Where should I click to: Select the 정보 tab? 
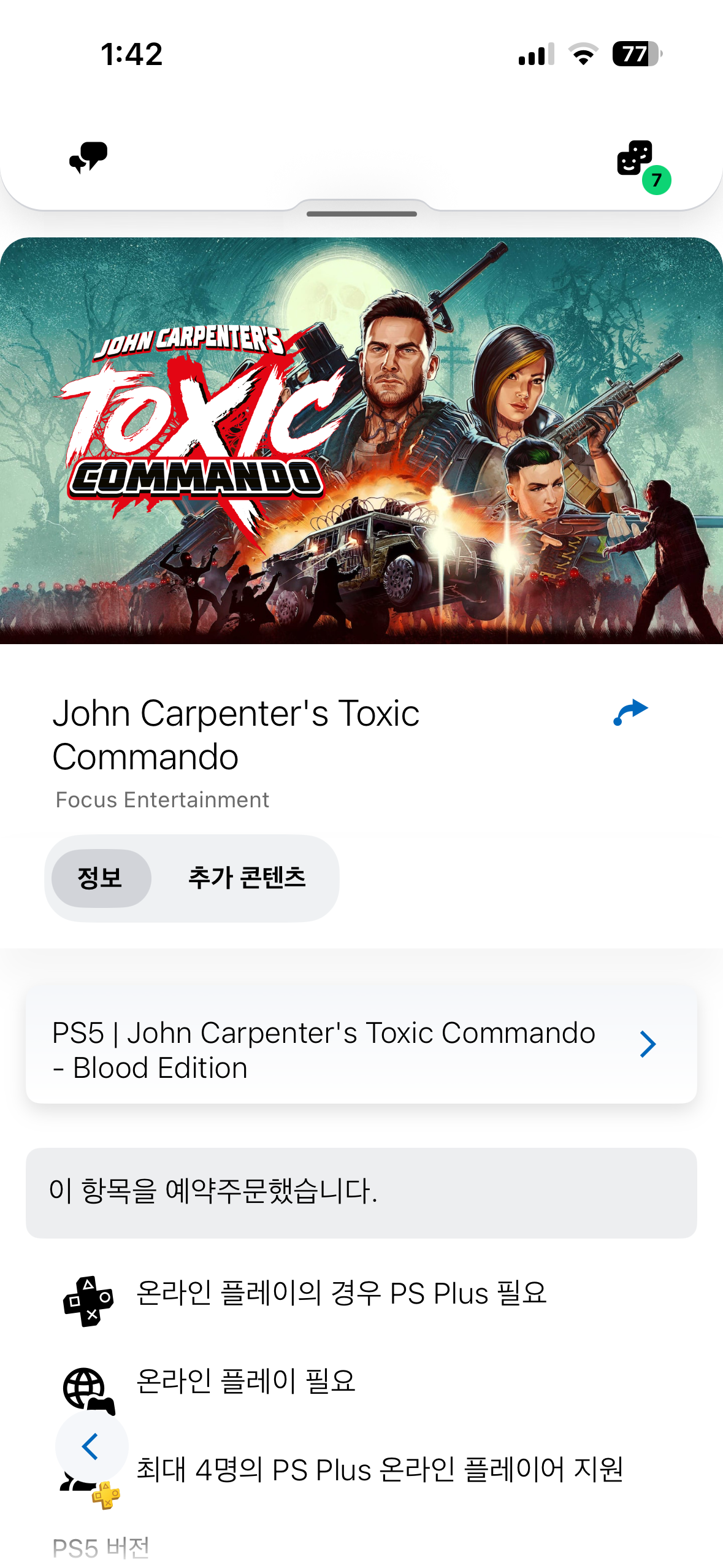(101, 878)
